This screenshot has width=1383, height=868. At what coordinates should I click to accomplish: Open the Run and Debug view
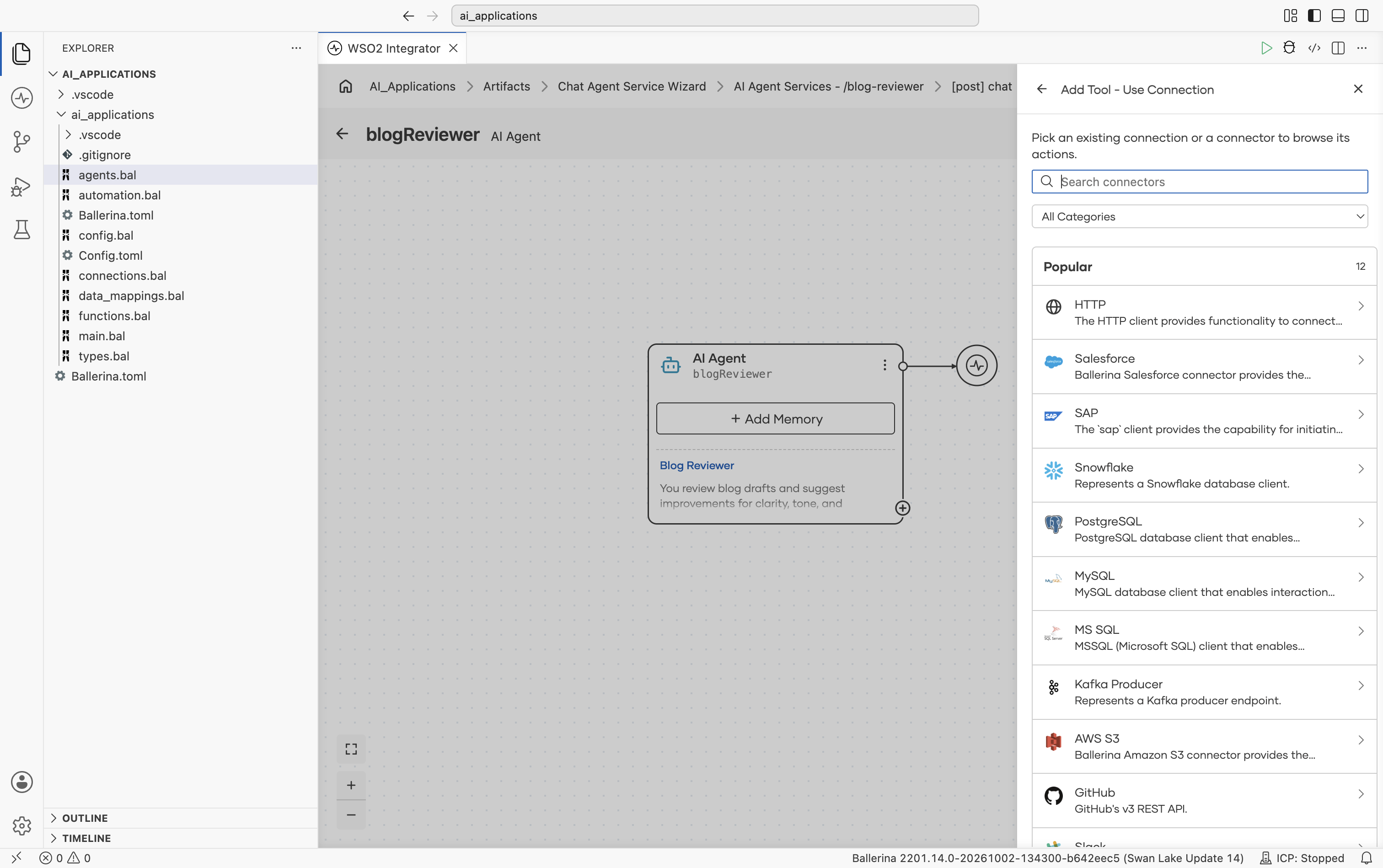pyautogui.click(x=21, y=187)
